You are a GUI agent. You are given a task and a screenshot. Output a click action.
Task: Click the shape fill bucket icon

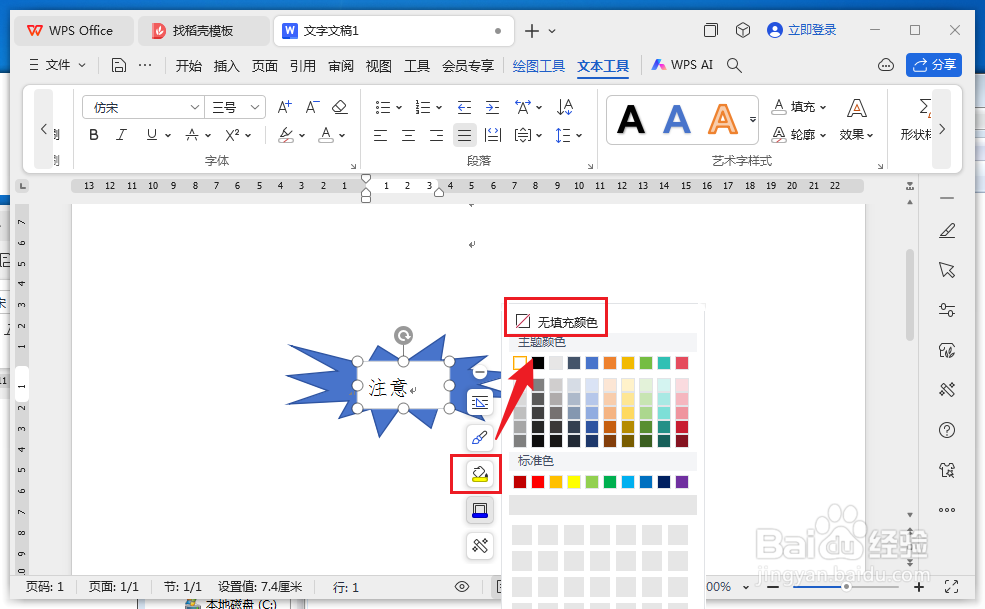tap(480, 473)
